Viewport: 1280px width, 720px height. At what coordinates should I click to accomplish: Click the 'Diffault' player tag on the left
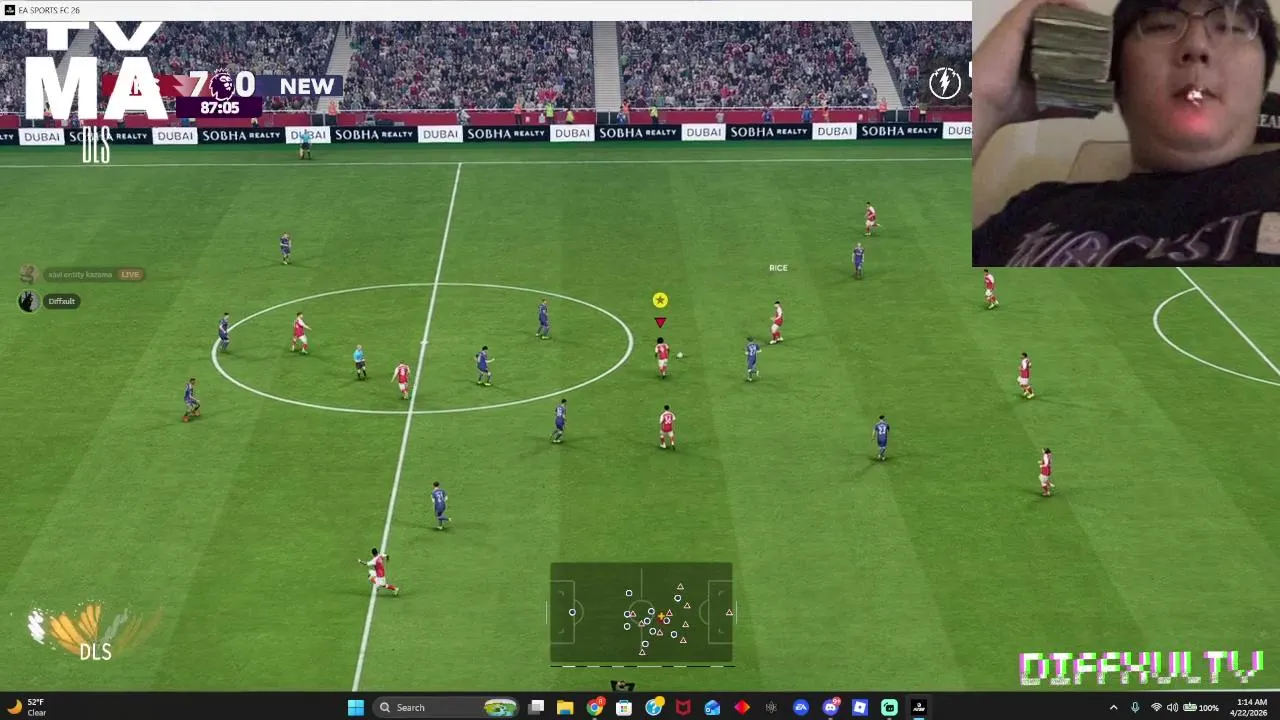pyautogui.click(x=62, y=301)
